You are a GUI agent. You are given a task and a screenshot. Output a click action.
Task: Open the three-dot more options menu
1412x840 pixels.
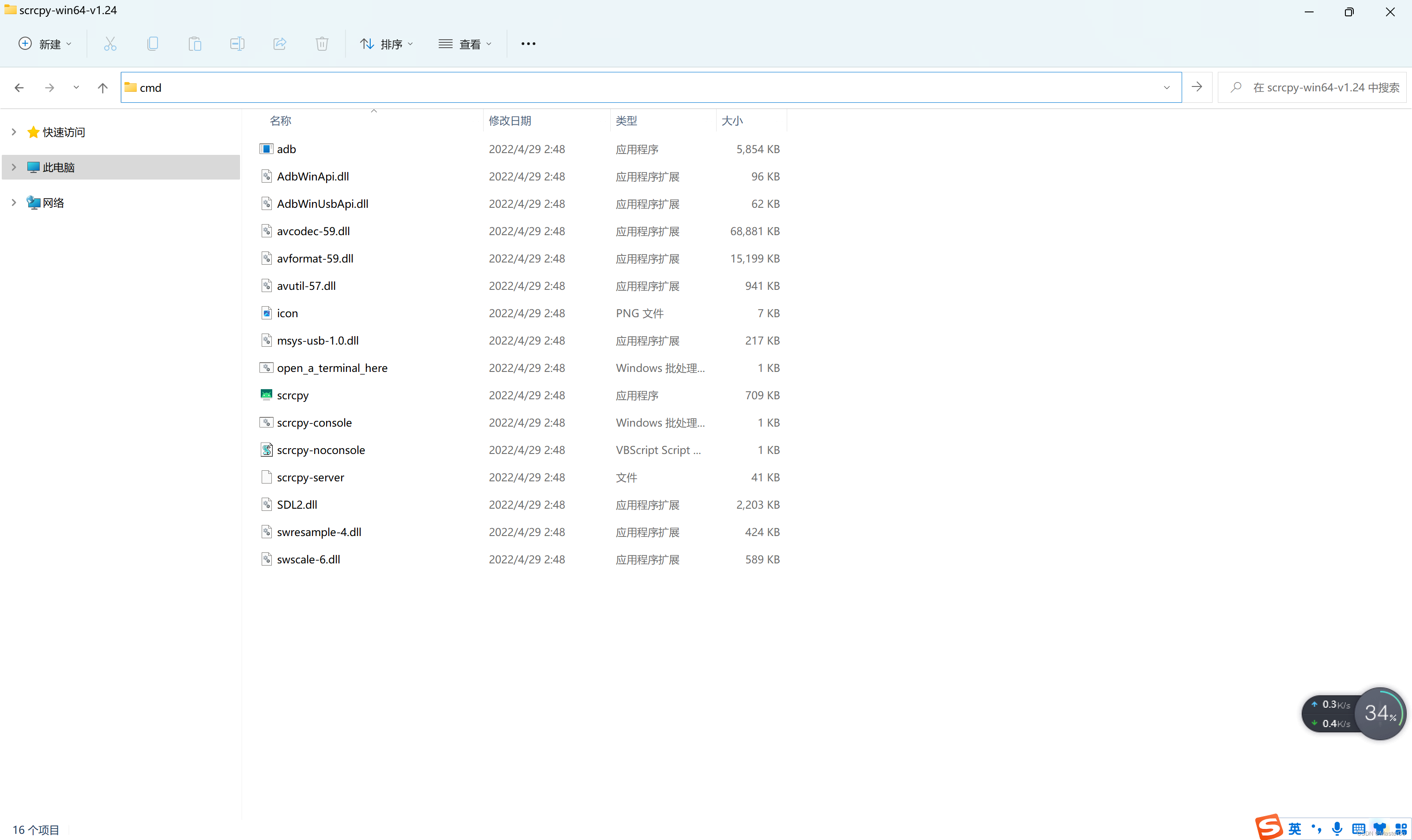528,44
